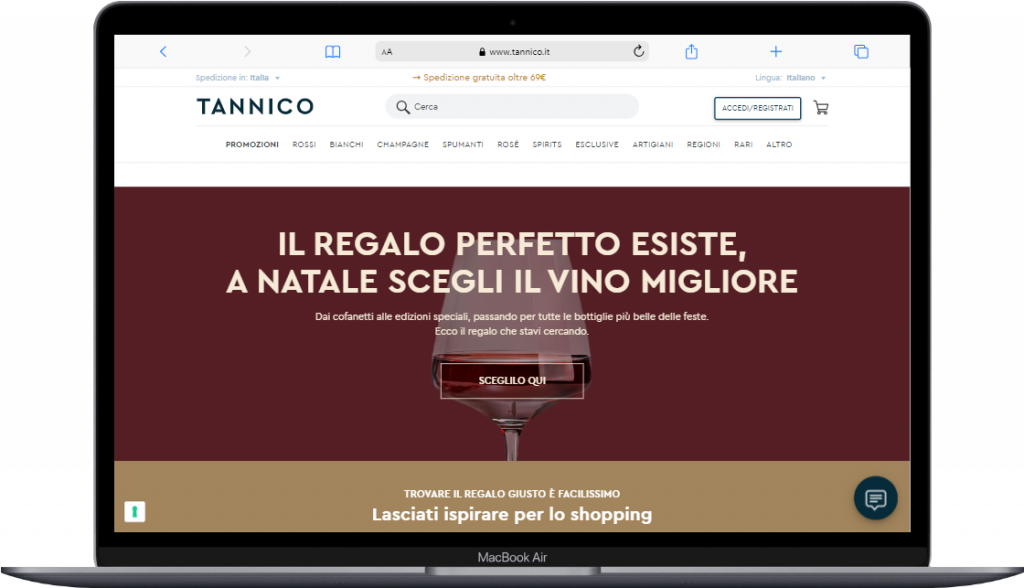Click the SCEGLILO QUI banner button
The width and height of the screenshot is (1024, 588).
point(512,380)
